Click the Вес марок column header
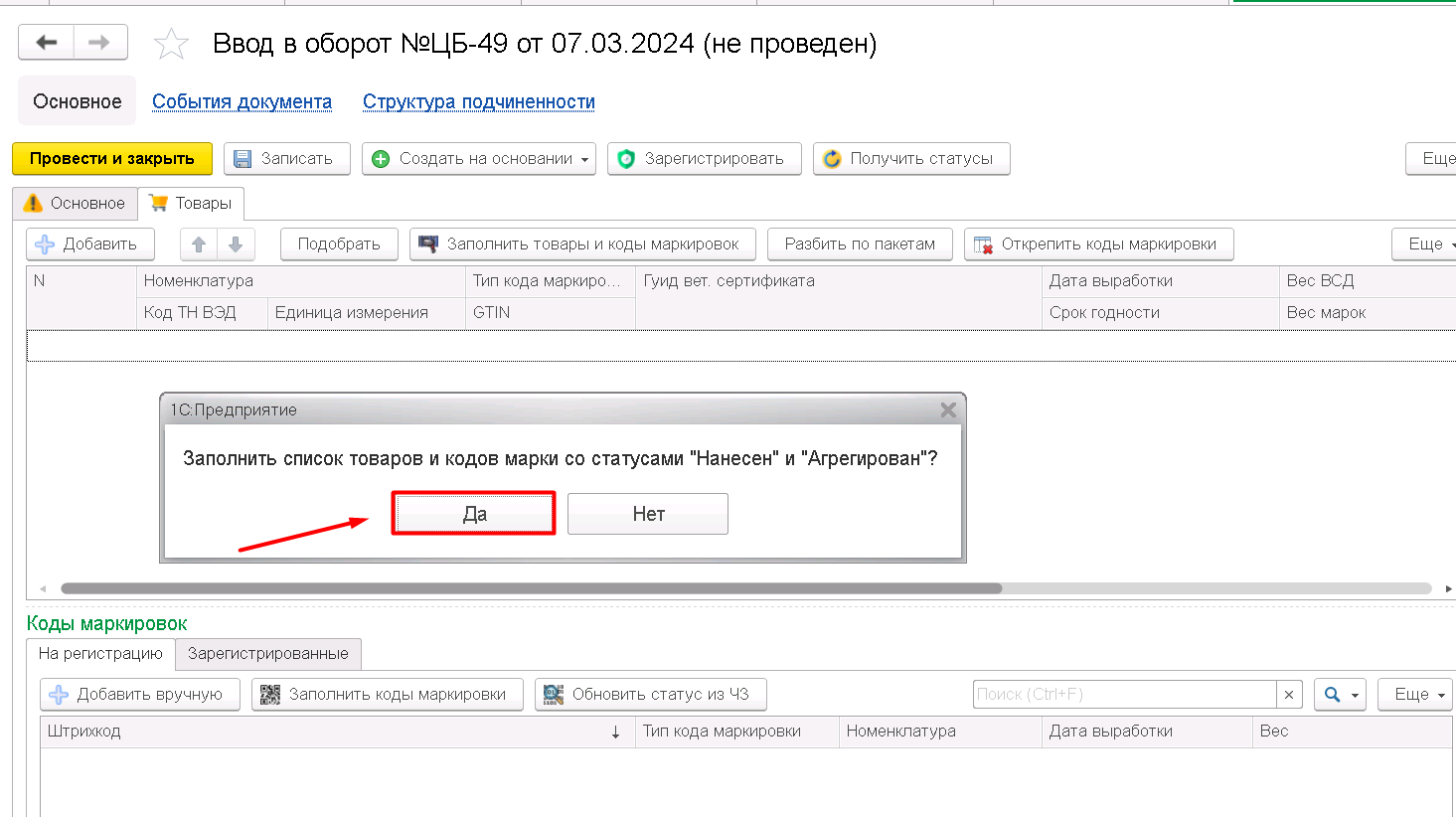 click(x=1368, y=312)
